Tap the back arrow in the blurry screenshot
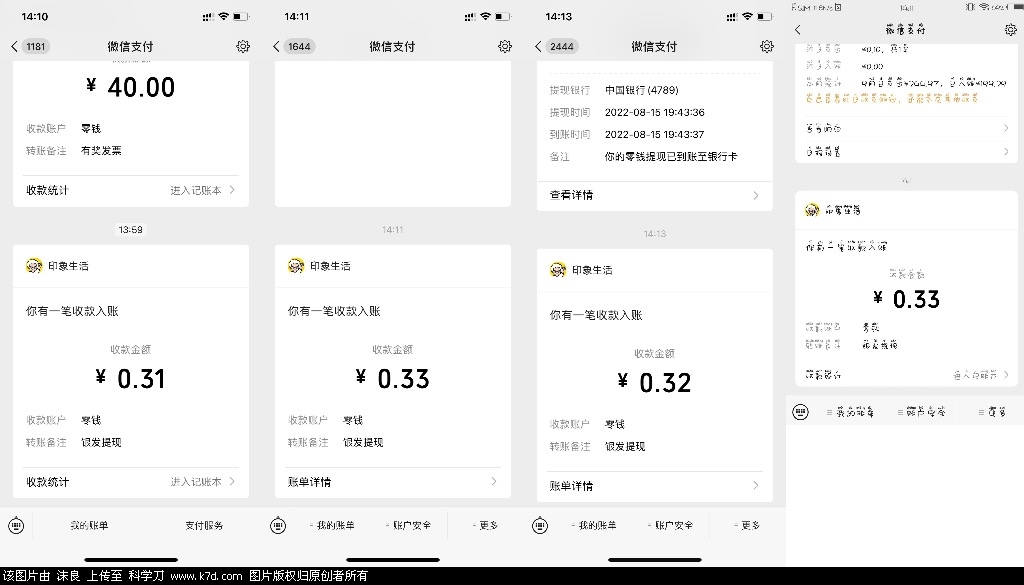1024x585 pixels. [x=798, y=29]
